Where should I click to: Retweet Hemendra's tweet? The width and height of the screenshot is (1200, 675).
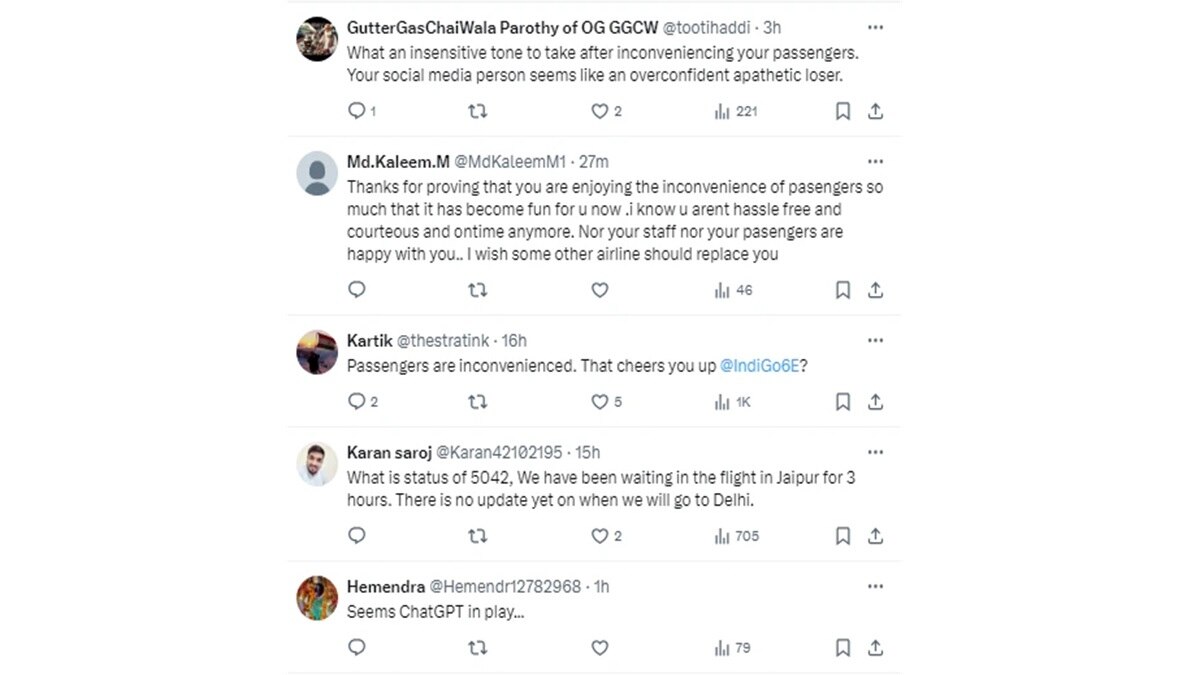[x=478, y=647]
